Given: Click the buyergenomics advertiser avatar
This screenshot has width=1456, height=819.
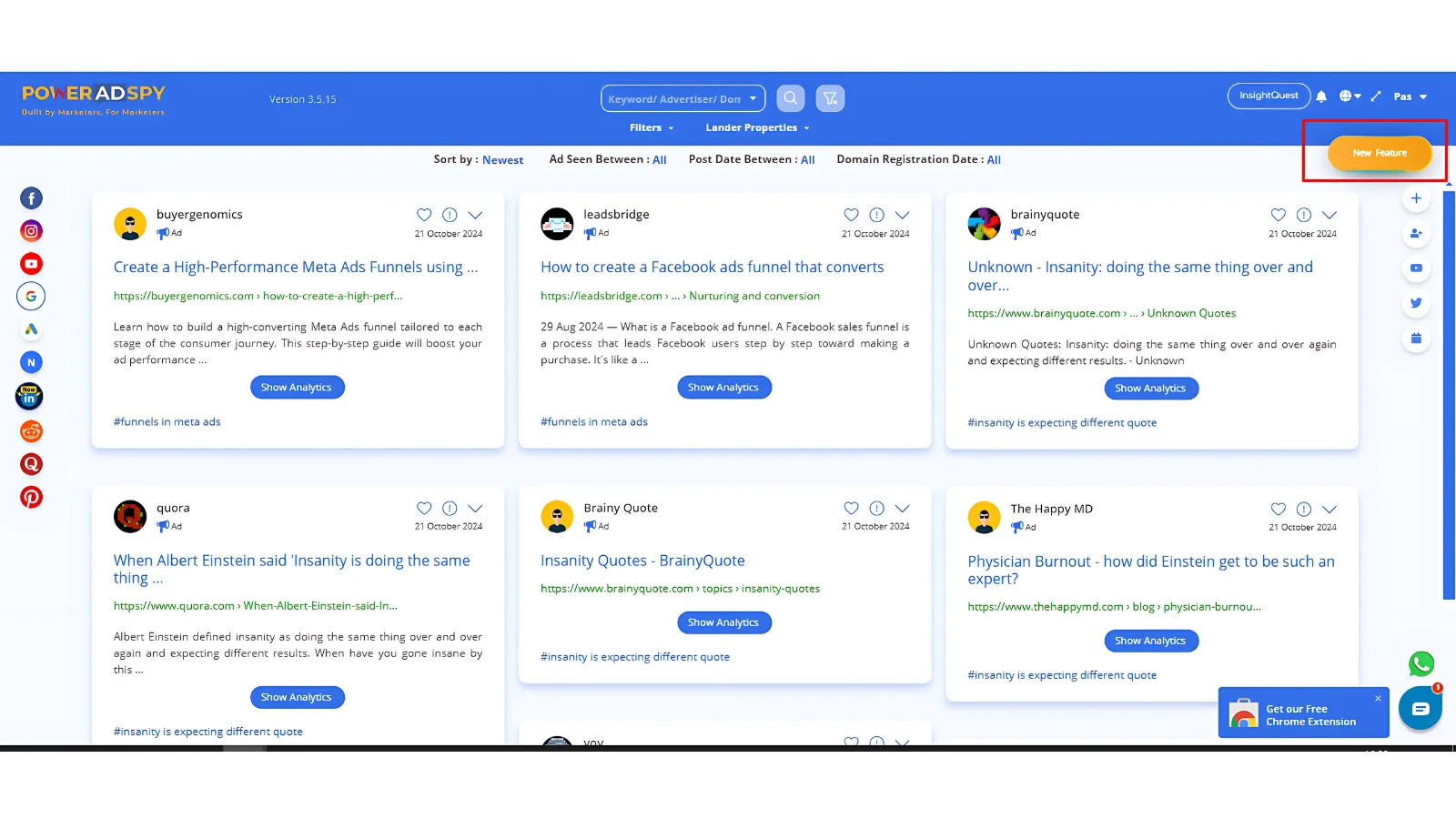Looking at the screenshot, I should [x=130, y=224].
